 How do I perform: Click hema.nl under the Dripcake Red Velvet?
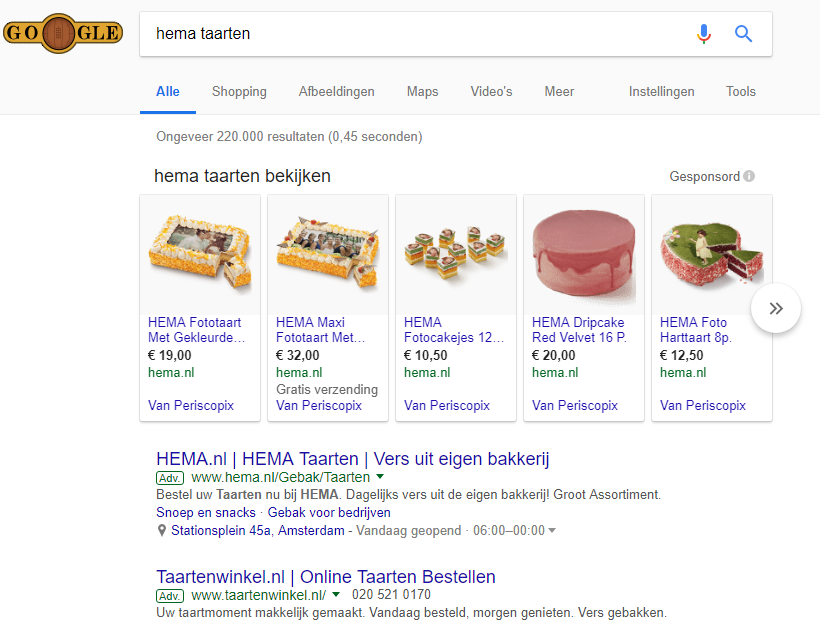pyautogui.click(x=555, y=373)
